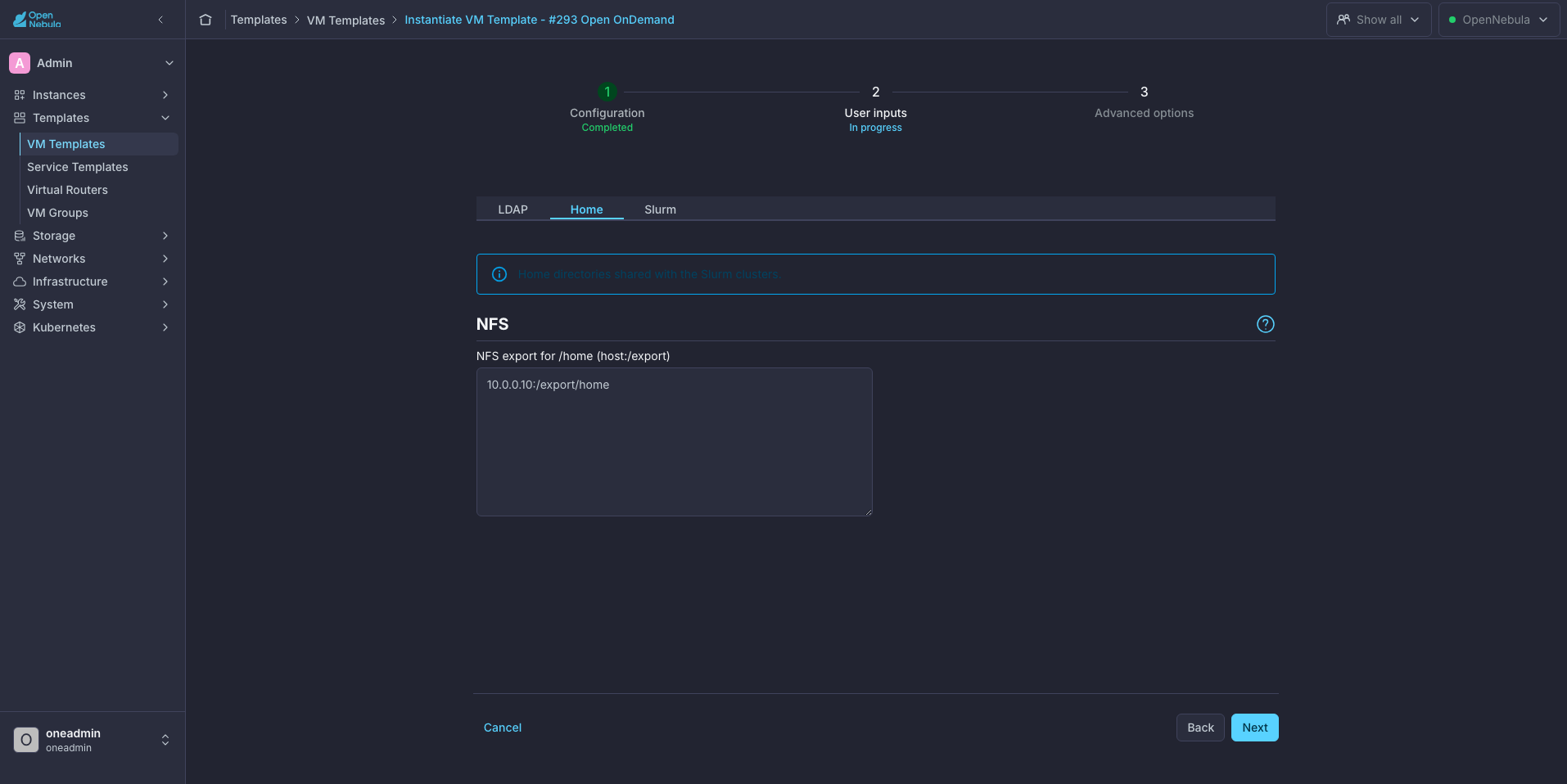Click the Networks sidebar icon

click(20, 259)
